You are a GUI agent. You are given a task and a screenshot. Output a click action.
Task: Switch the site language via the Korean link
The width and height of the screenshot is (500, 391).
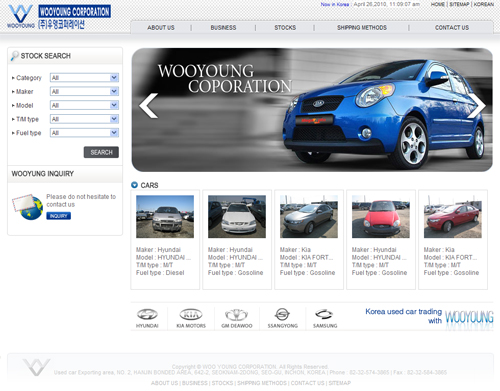pos(484,4)
